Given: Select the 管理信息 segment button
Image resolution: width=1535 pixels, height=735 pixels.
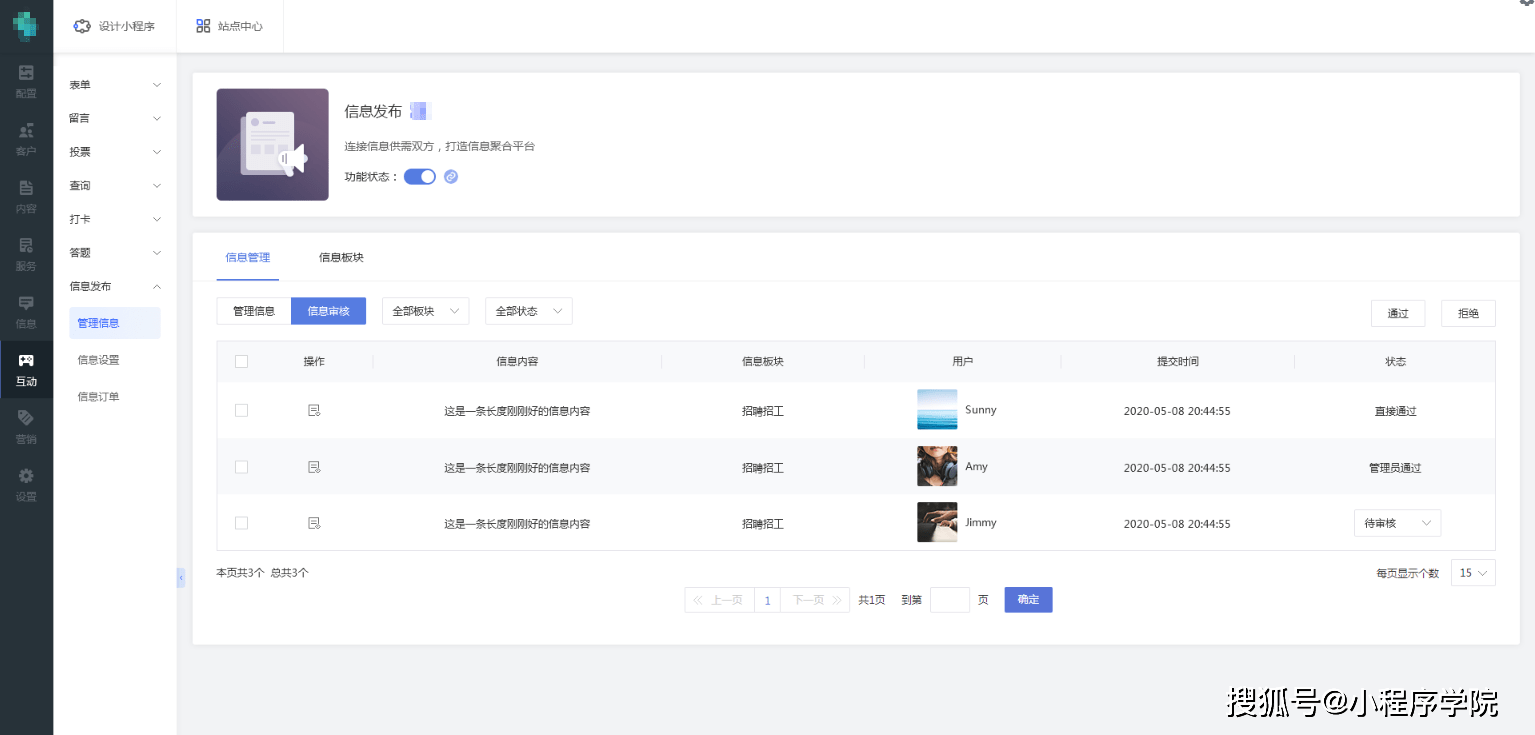Looking at the screenshot, I should (x=254, y=311).
